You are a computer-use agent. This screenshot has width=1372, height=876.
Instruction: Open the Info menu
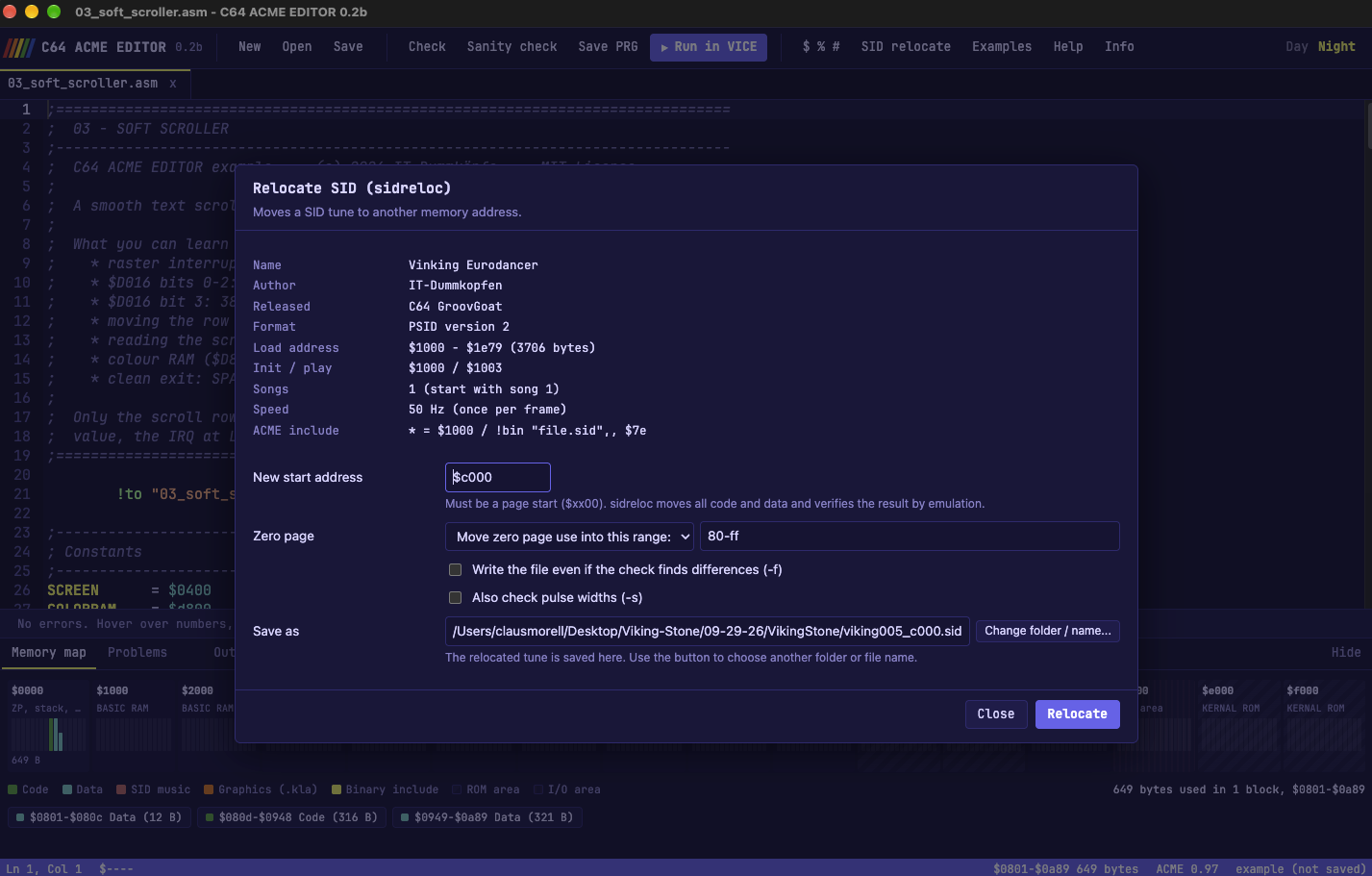(1119, 47)
